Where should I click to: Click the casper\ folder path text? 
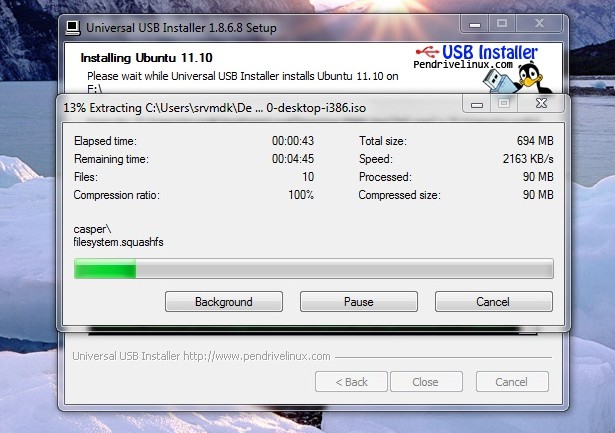(93, 229)
